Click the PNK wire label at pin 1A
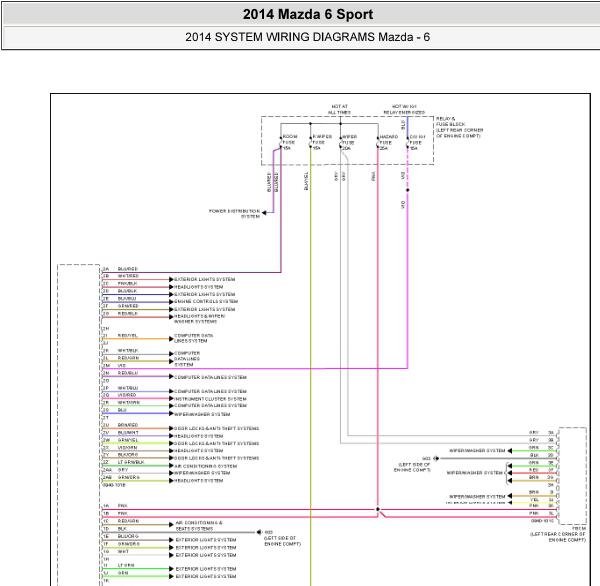This screenshot has height=586, width=600. (122, 506)
